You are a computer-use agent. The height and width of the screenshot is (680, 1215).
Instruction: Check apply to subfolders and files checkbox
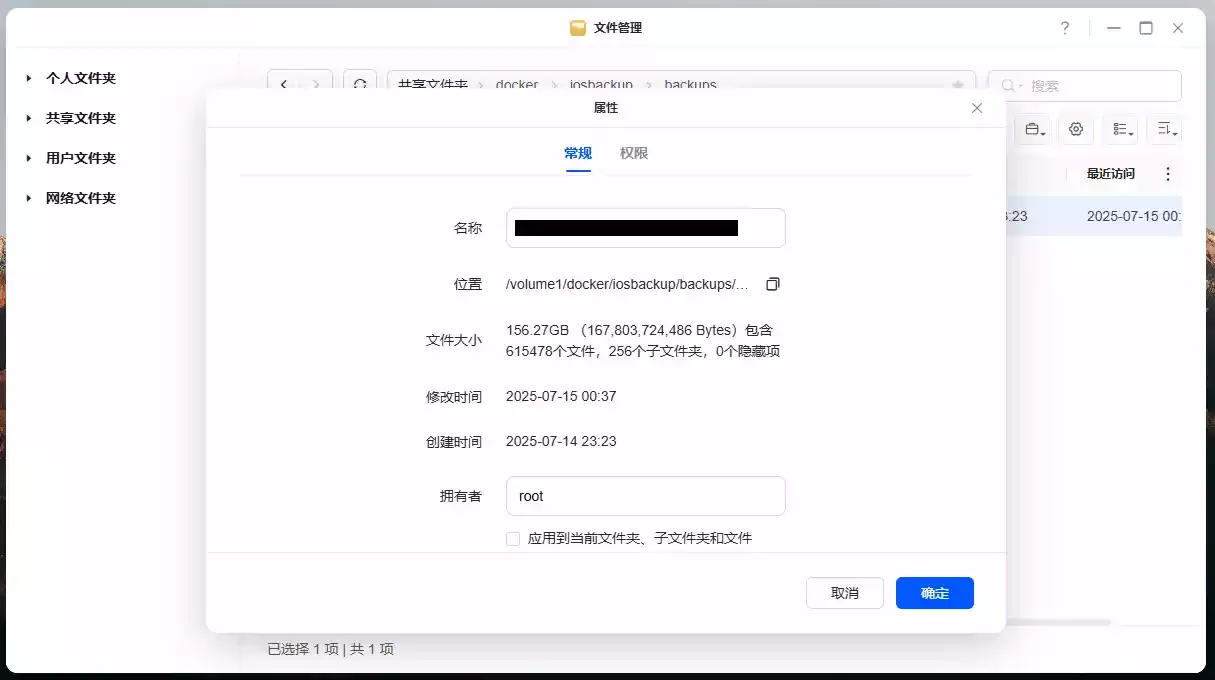(513, 538)
